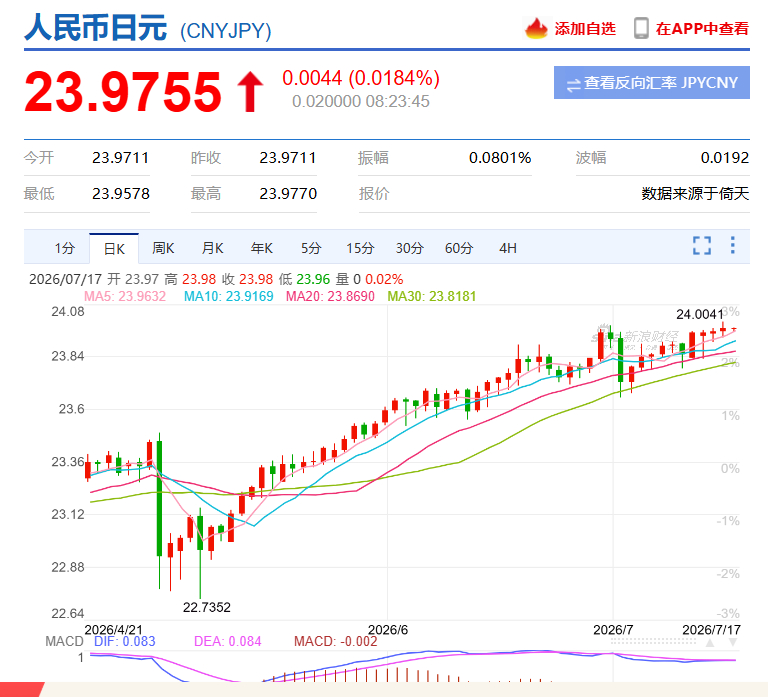The height and width of the screenshot is (697, 768).
Task: Switch to the 年K chart tab
Action: click(262, 248)
